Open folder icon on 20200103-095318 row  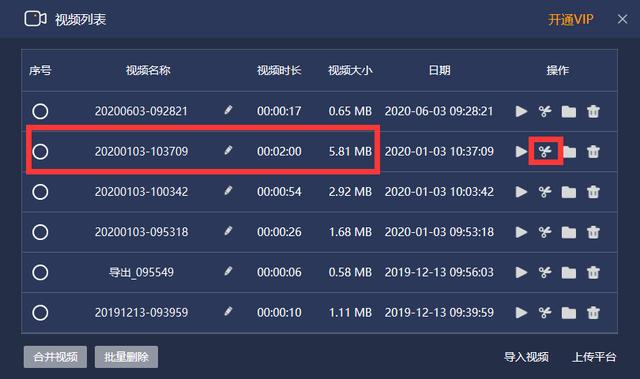pyautogui.click(x=569, y=232)
